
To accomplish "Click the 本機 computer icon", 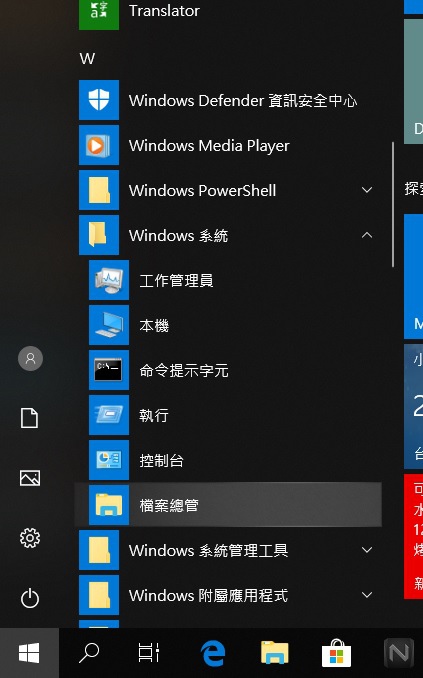I will (x=109, y=325).
